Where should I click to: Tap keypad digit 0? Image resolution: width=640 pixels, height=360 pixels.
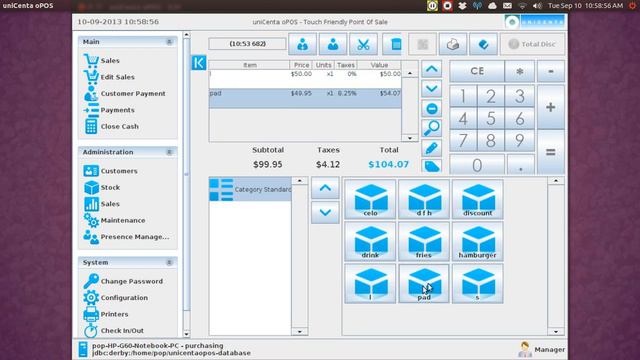pyautogui.click(x=477, y=165)
